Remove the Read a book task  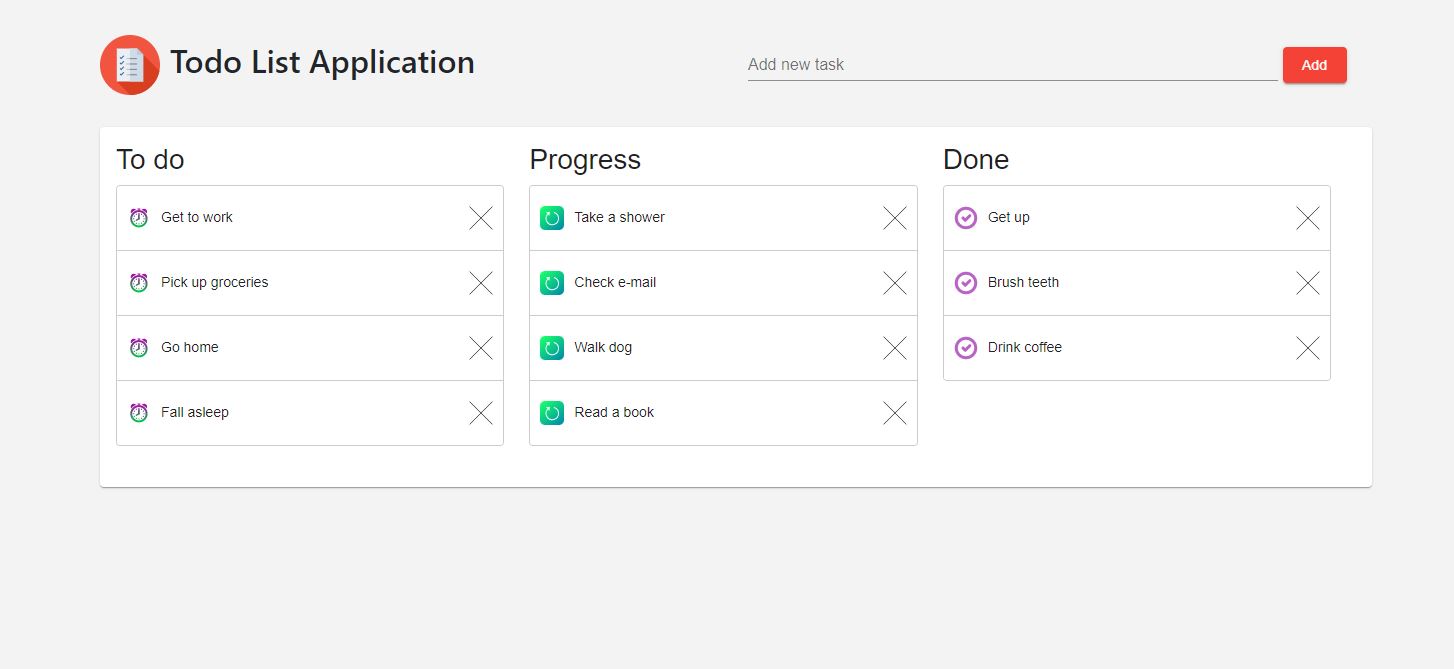click(895, 413)
